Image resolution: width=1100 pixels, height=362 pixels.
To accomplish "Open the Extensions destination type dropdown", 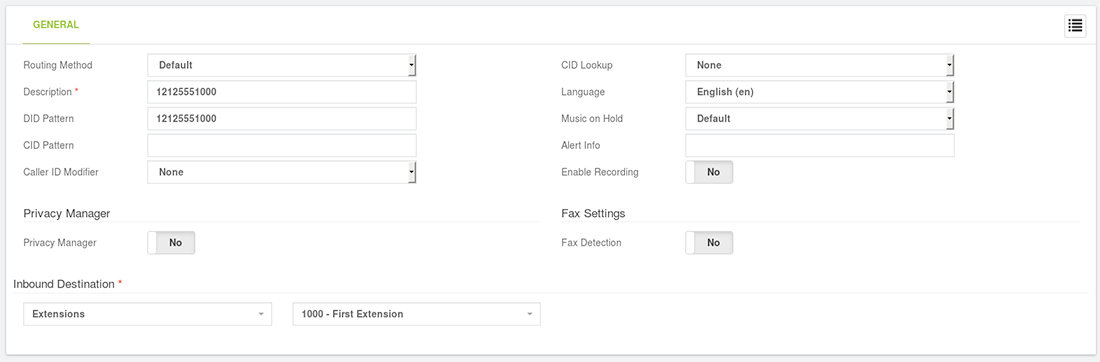I will [147, 314].
